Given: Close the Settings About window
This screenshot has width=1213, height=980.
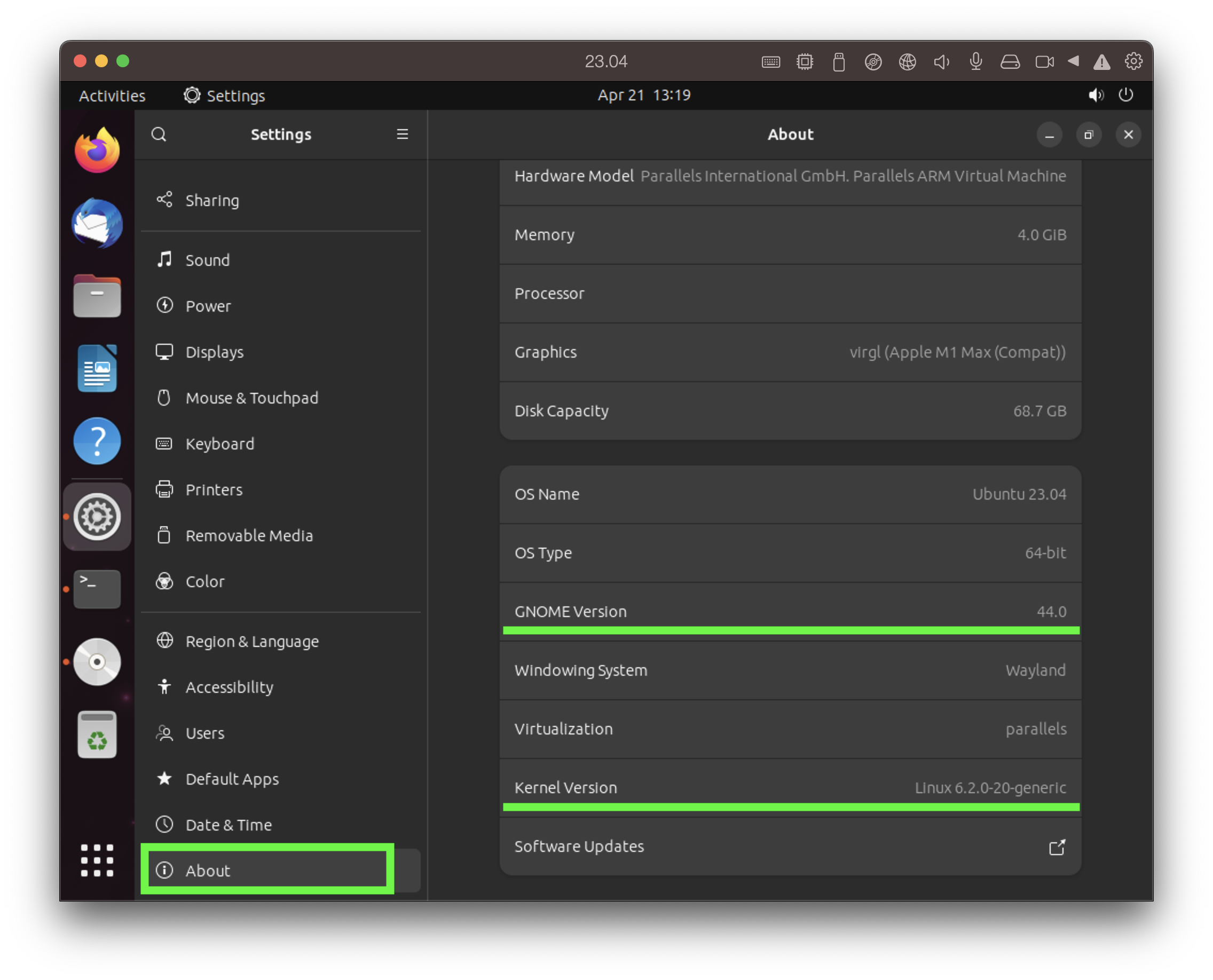Looking at the screenshot, I should point(1128,135).
